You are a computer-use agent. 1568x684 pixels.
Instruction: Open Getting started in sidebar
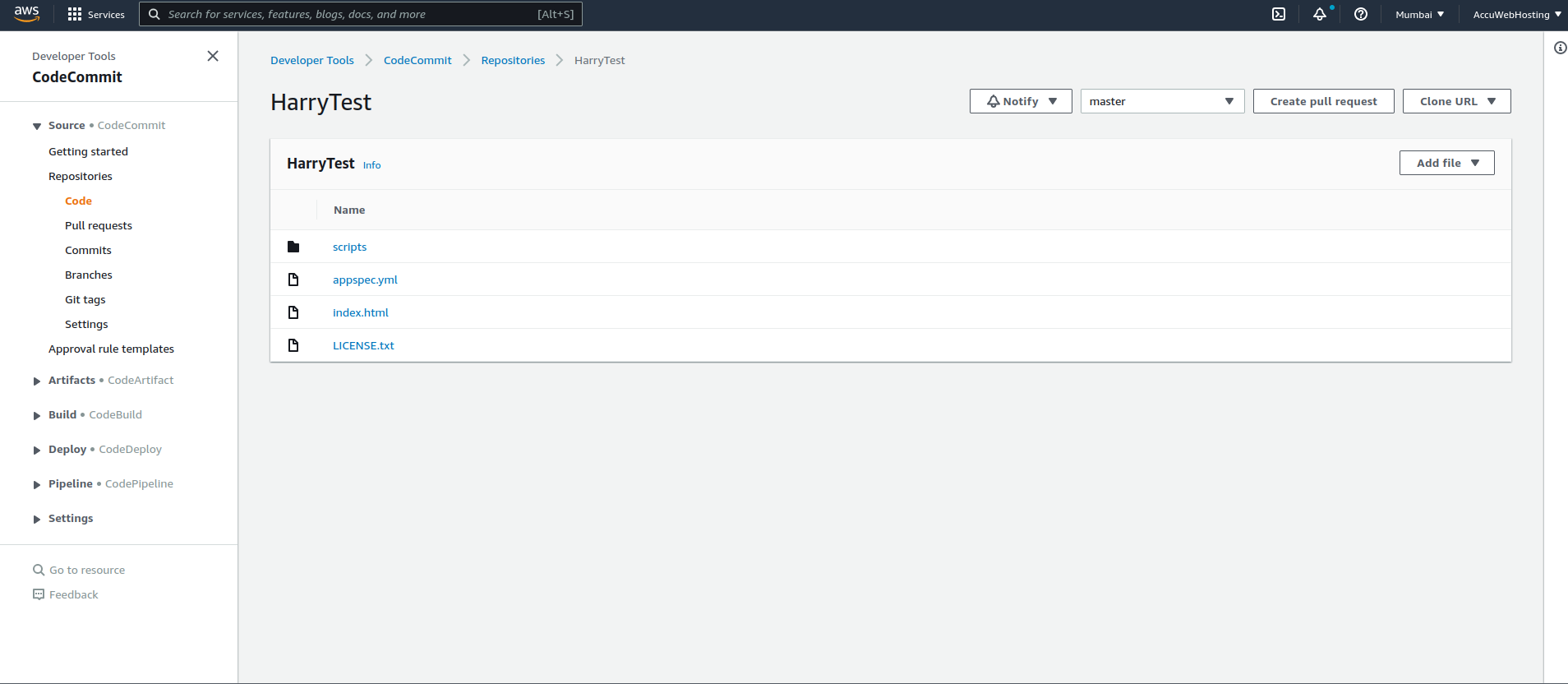[x=88, y=151]
